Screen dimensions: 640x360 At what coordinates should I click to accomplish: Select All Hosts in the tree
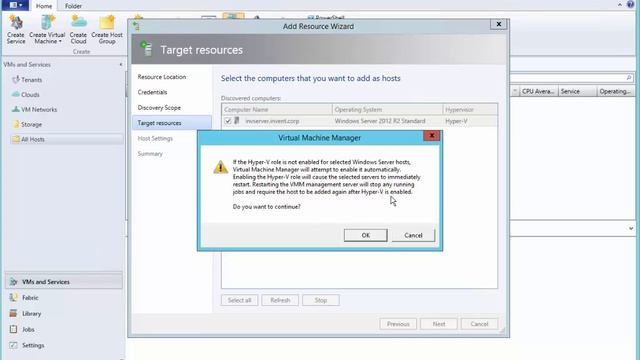point(67,139)
